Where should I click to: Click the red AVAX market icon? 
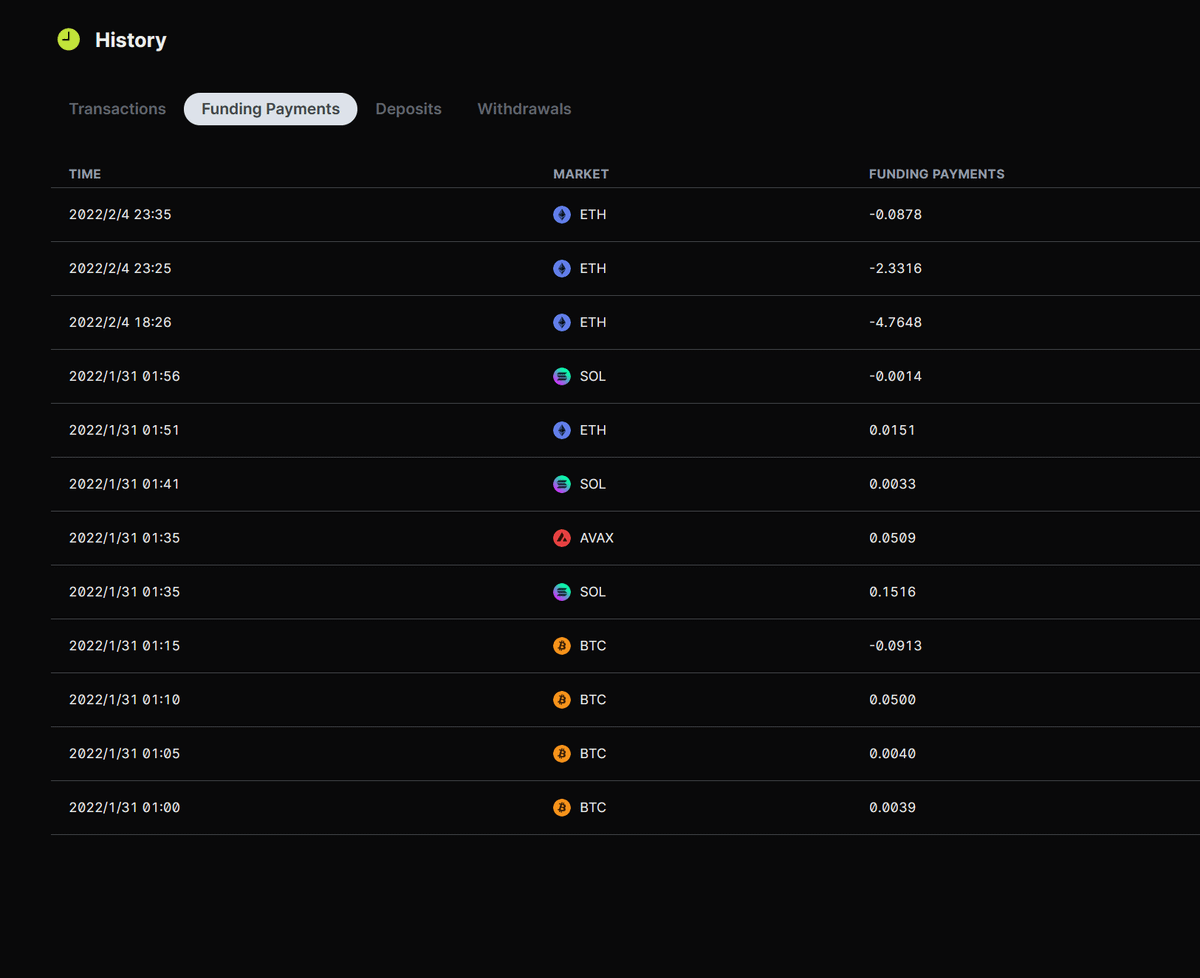point(562,538)
